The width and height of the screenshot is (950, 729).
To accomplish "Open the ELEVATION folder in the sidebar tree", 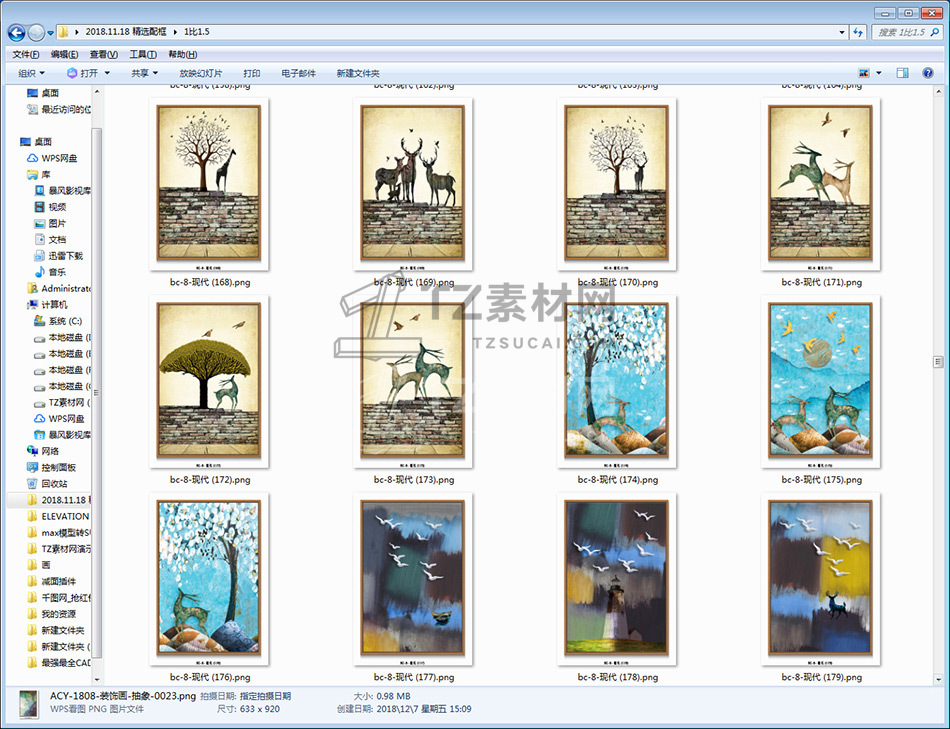I will (65, 516).
